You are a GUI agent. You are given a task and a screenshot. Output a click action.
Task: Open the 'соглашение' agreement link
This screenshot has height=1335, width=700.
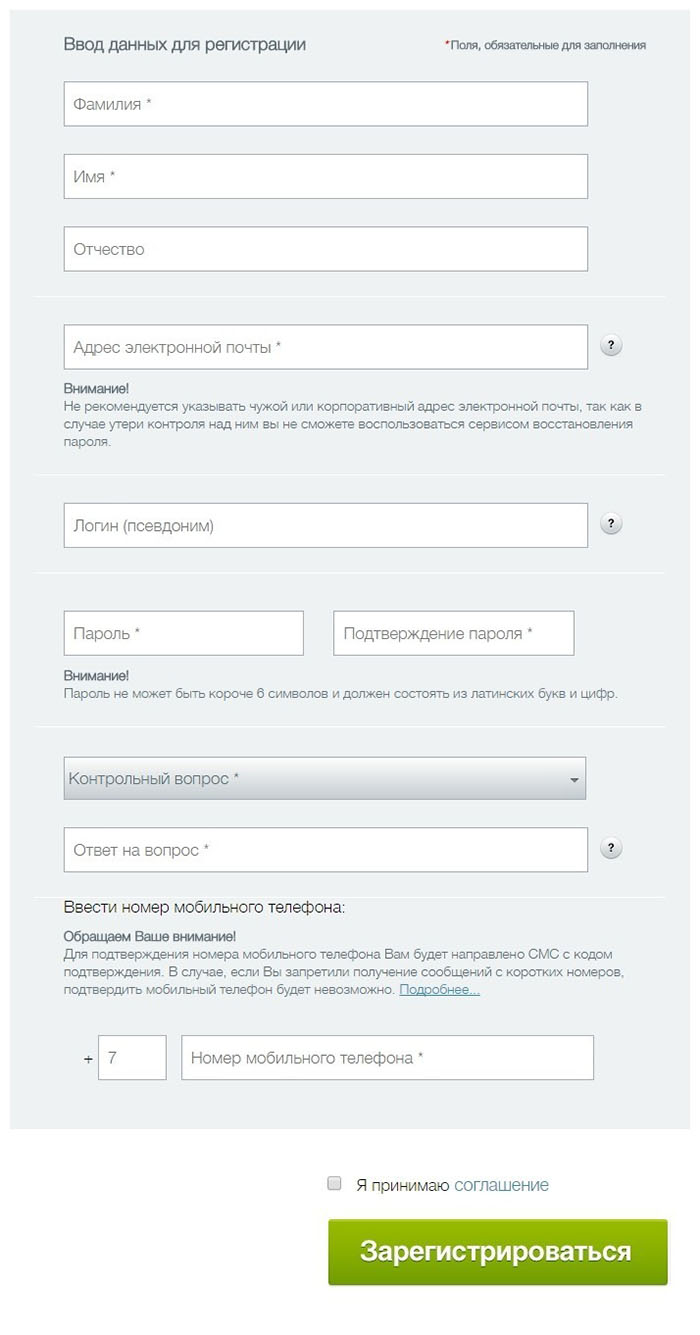pos(501,1185)
